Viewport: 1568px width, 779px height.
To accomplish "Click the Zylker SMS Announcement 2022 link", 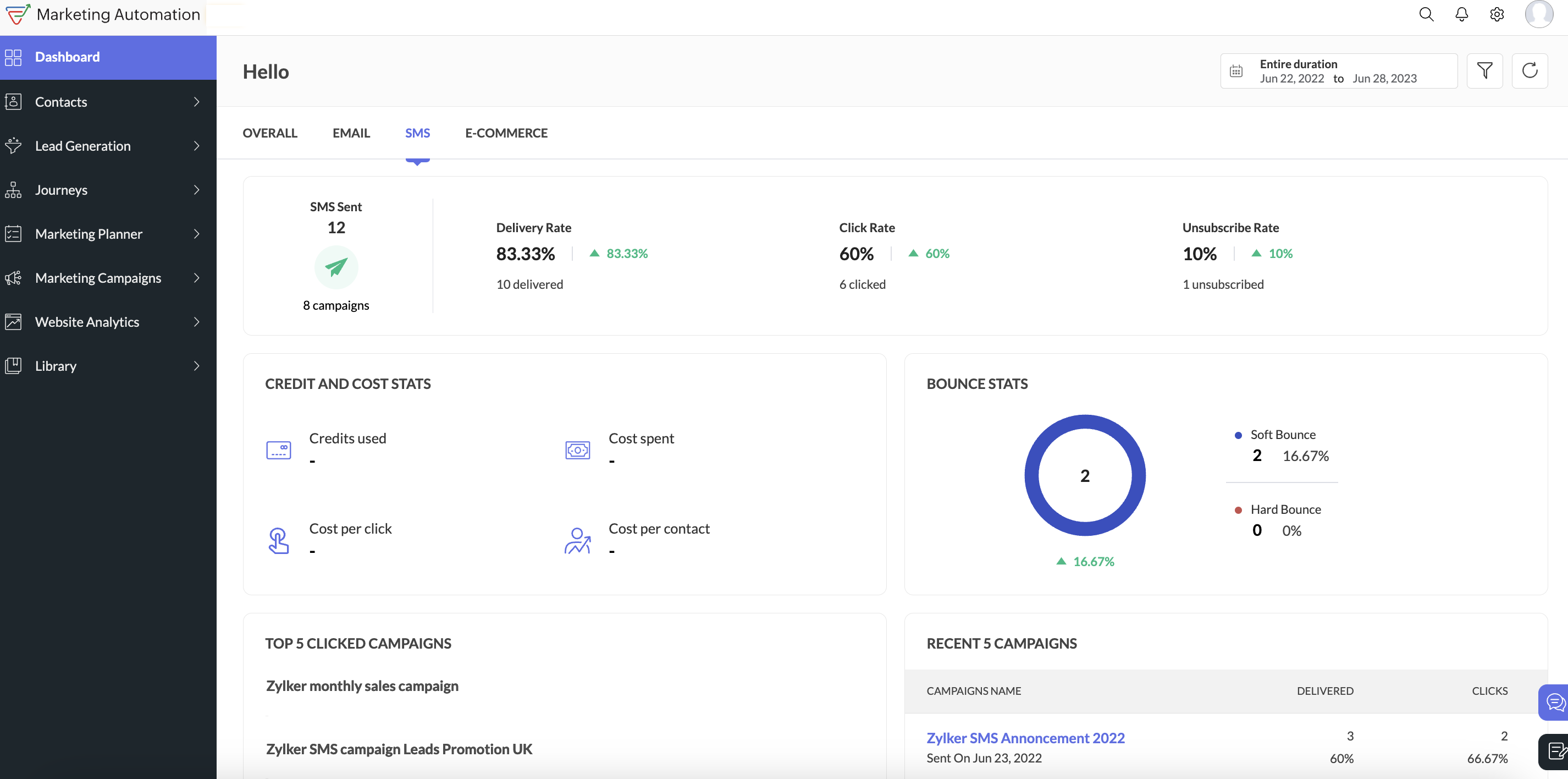I will (x=1025, y=737).
